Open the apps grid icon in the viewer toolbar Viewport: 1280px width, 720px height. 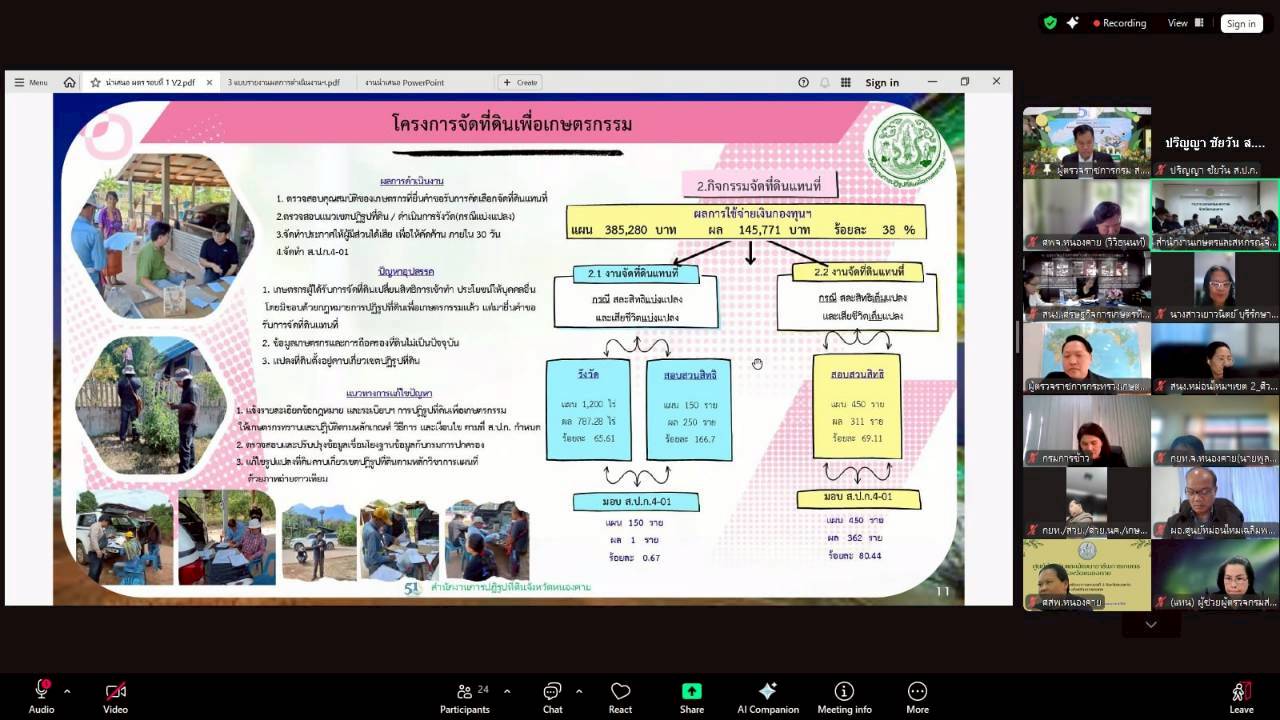pyautogui.click(x=845, y=82)
